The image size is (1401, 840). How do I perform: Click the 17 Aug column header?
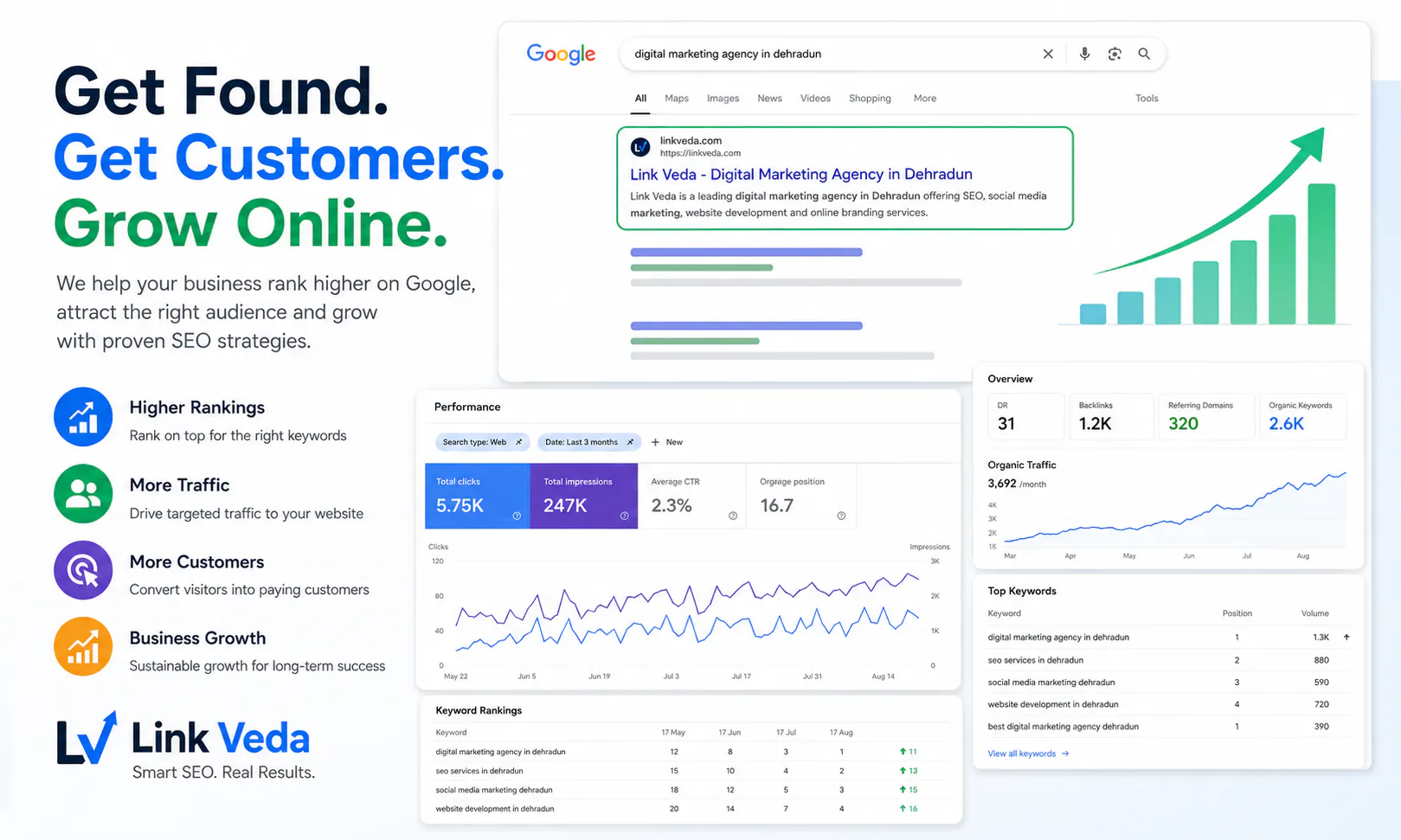[841, 733]
